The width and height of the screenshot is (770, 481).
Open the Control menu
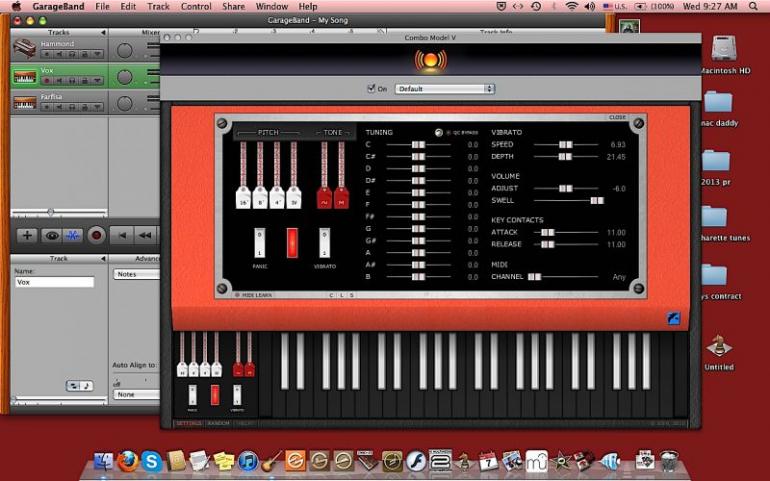(x=196, y=6)
